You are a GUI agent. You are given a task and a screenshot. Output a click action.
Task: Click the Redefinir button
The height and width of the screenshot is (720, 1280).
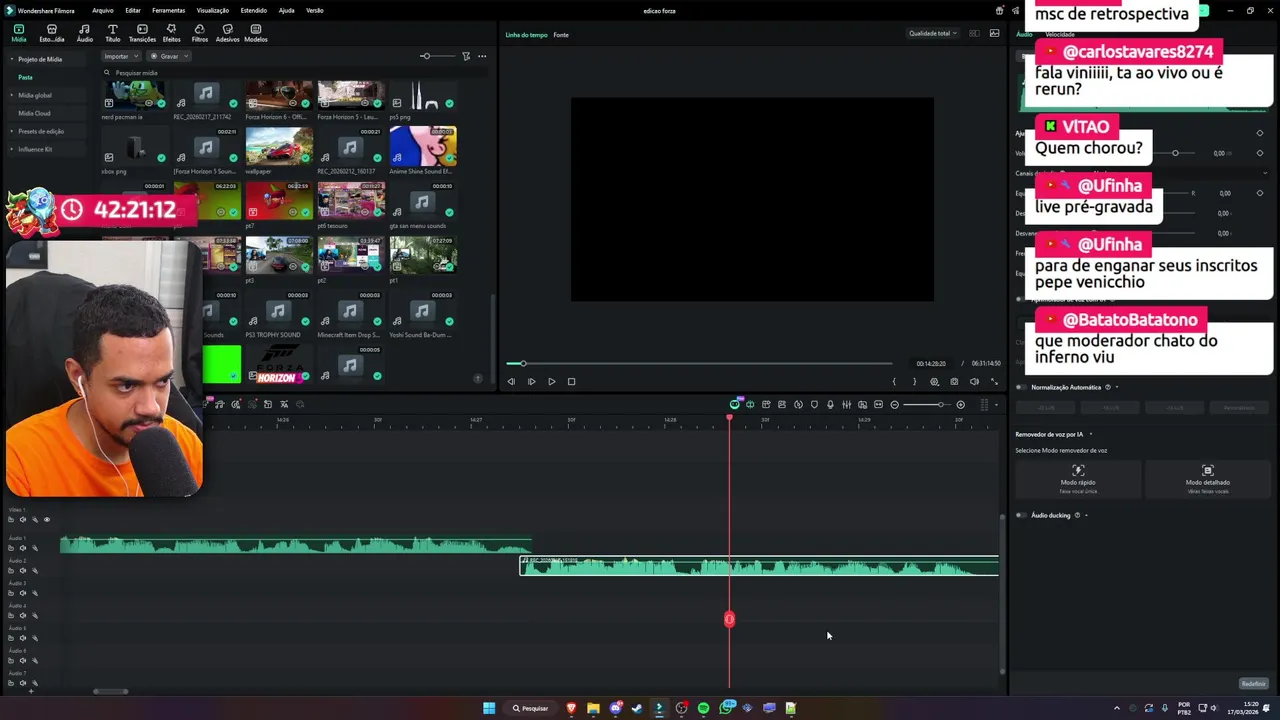(x=1253, y=684)
